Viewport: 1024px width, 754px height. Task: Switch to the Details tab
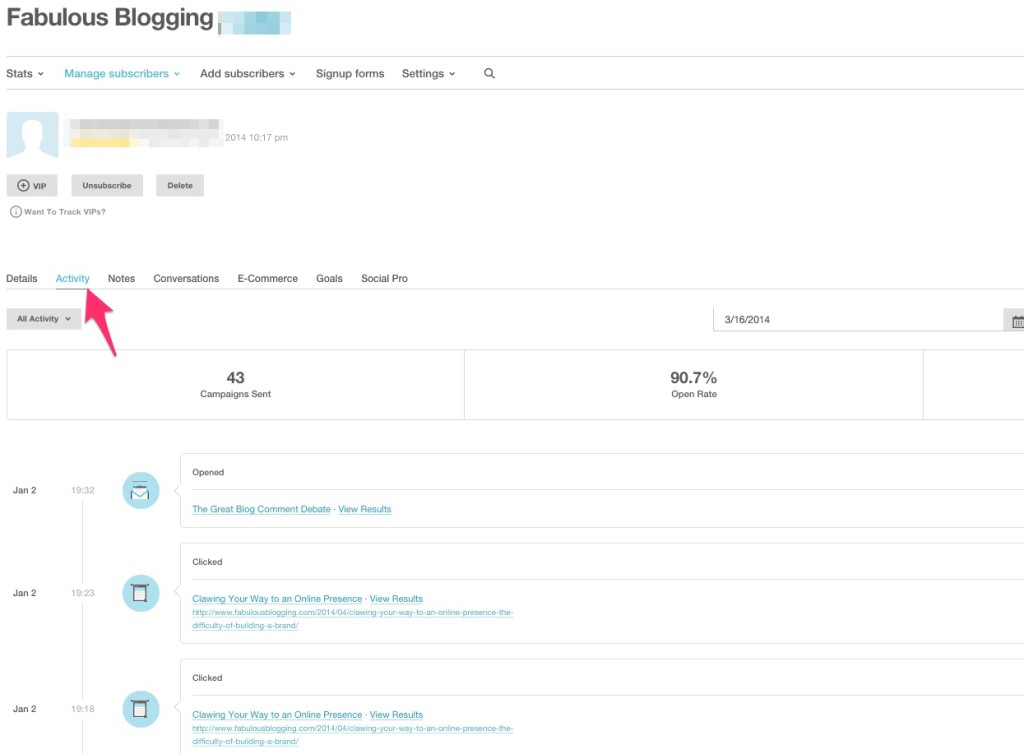[x=22, y=278]
